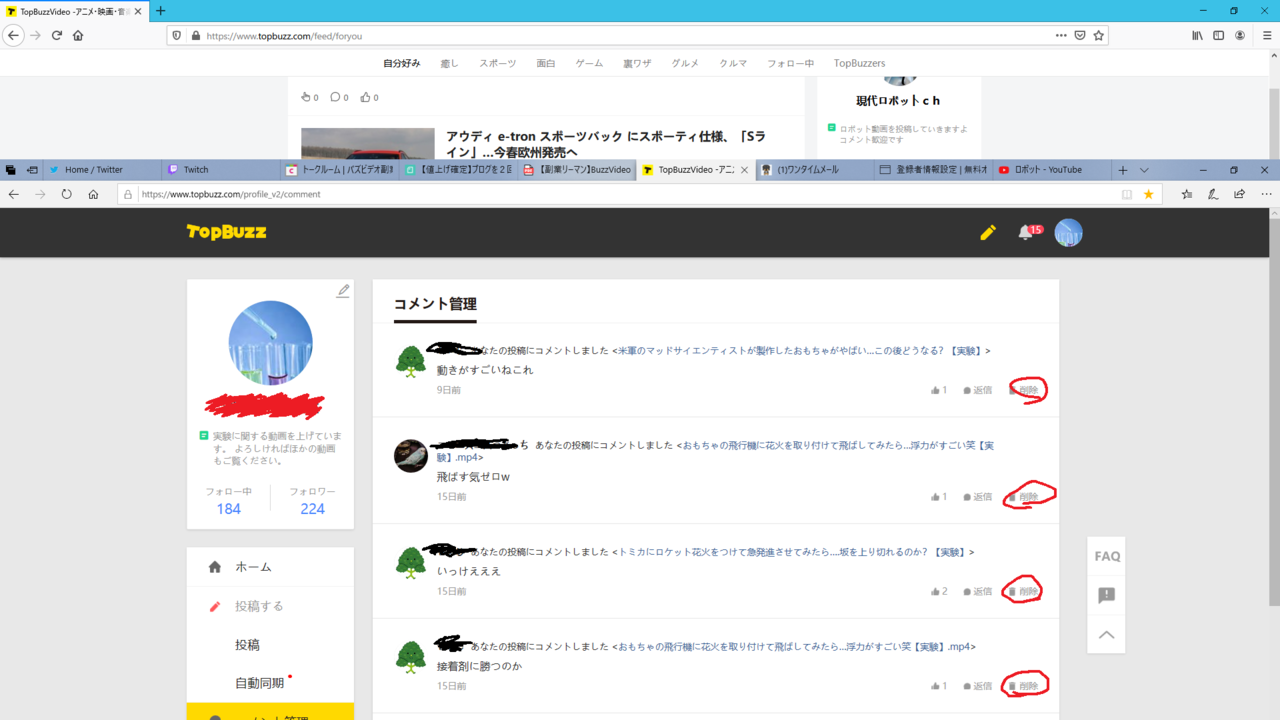Like the 飛ばす気ゼロw comment
The width and height of the screenshot is (1280, 720).
point(939,497)
